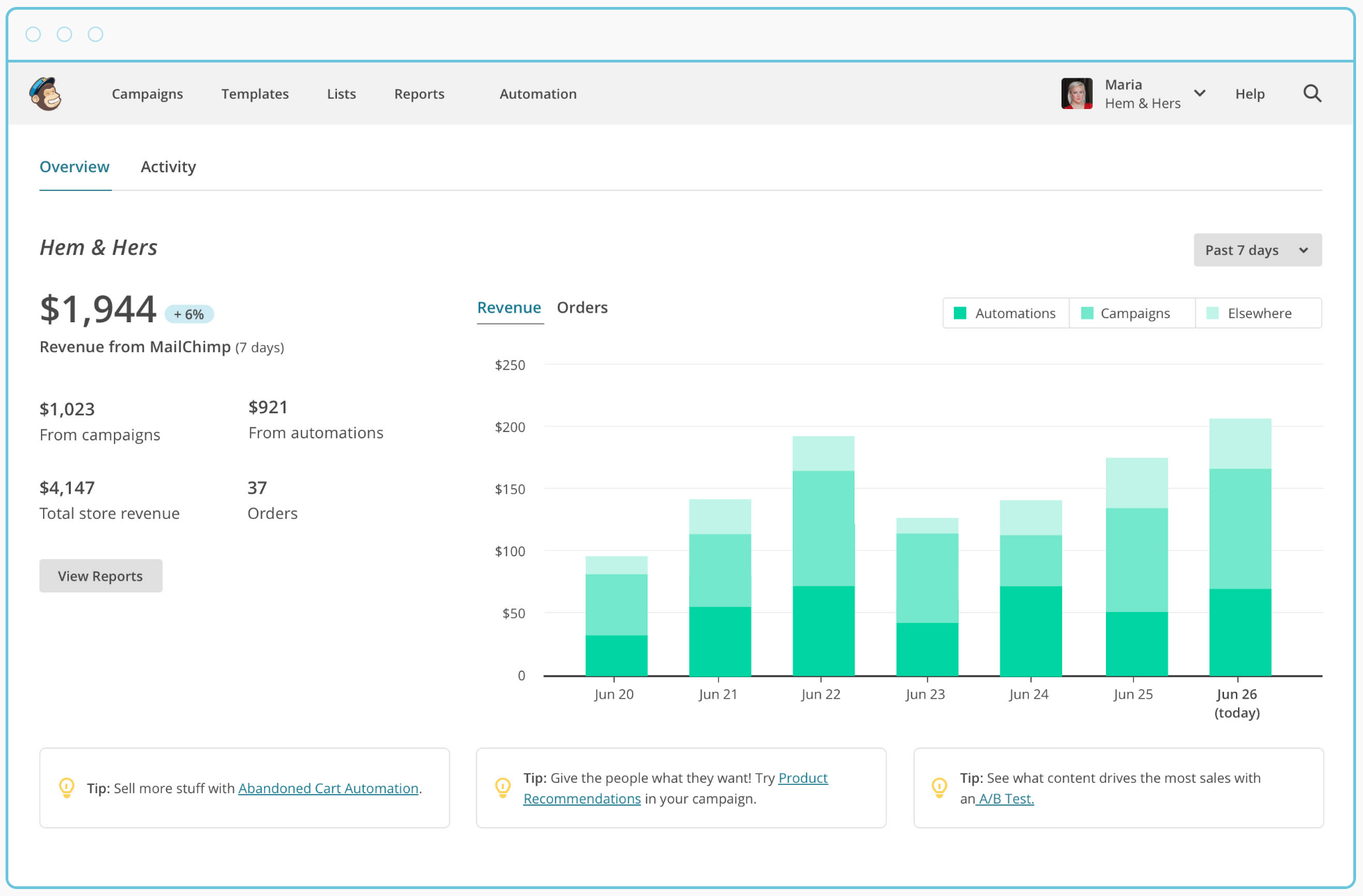1363x896 pixels.
Task: Open the Automation navigation menu item
Action: click(538, 93)
